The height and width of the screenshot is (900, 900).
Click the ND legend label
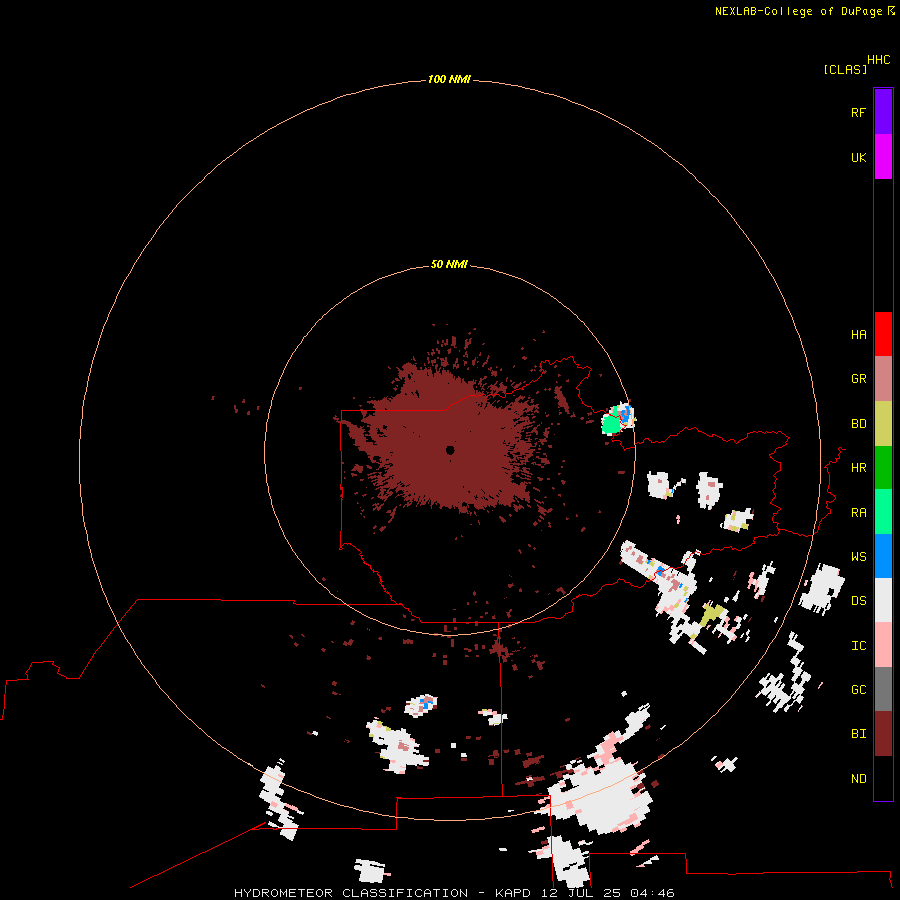858,779
